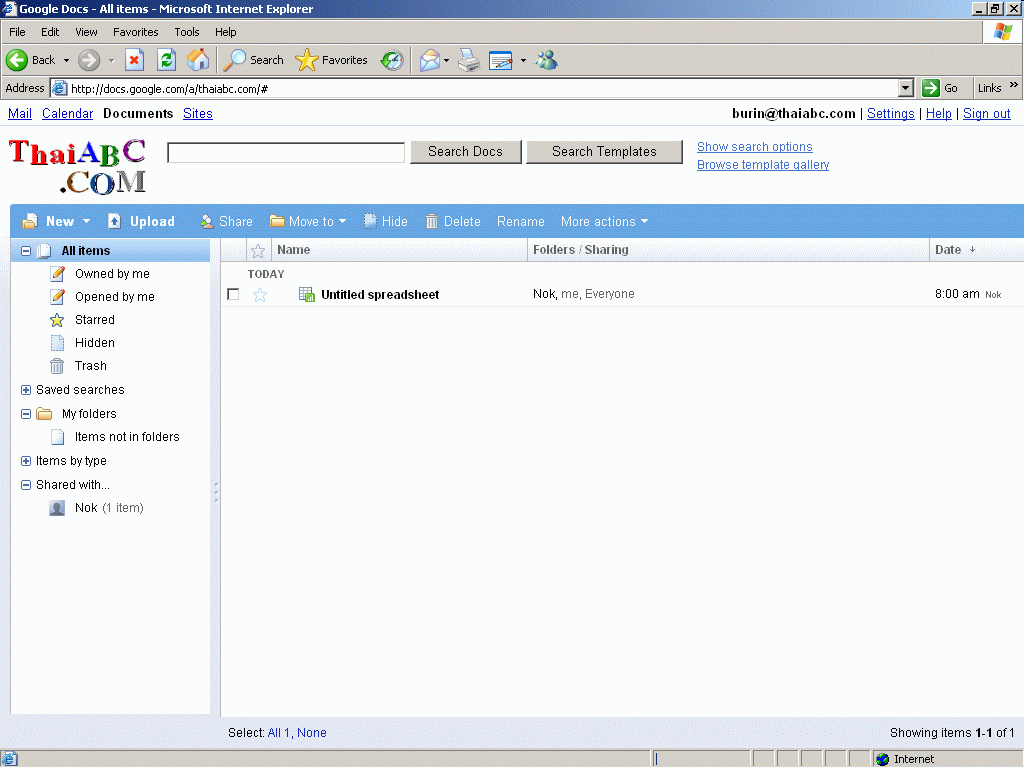Screen dimensions: 1024x768
Task: Click the Trash icon in sidebar
Action: 58,366
